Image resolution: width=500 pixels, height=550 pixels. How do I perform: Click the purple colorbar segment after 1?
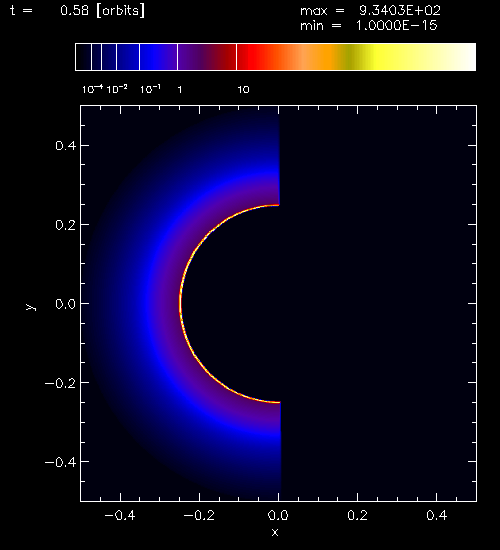(207, 57)
